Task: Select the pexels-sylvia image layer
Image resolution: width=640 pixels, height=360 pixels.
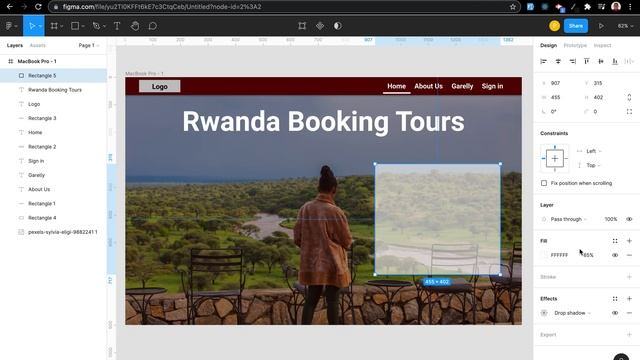Action: [53, 232]
